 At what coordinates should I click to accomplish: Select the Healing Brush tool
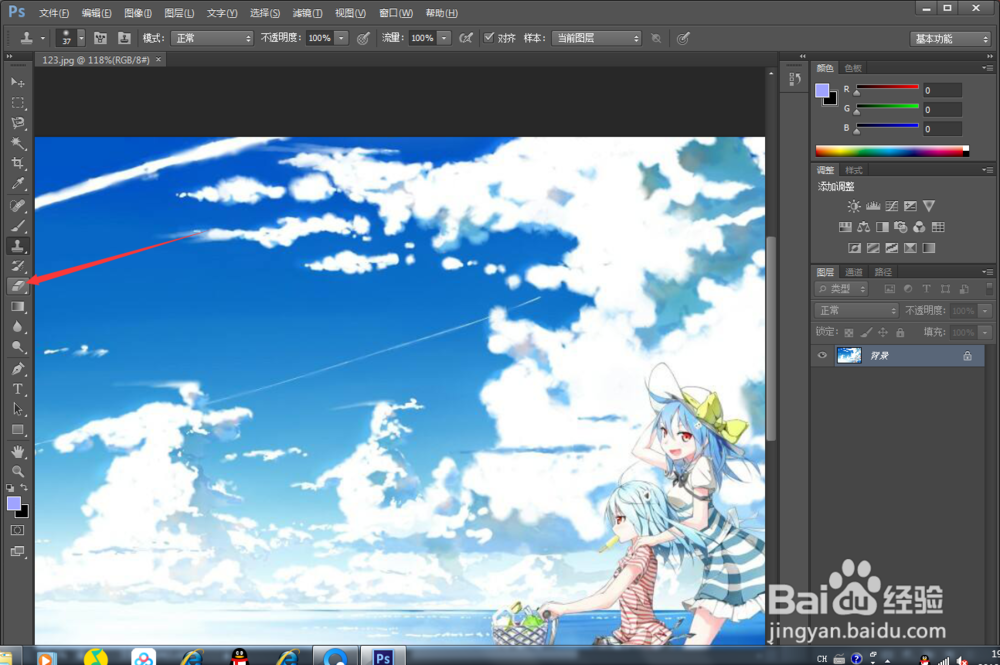[18, 205]
